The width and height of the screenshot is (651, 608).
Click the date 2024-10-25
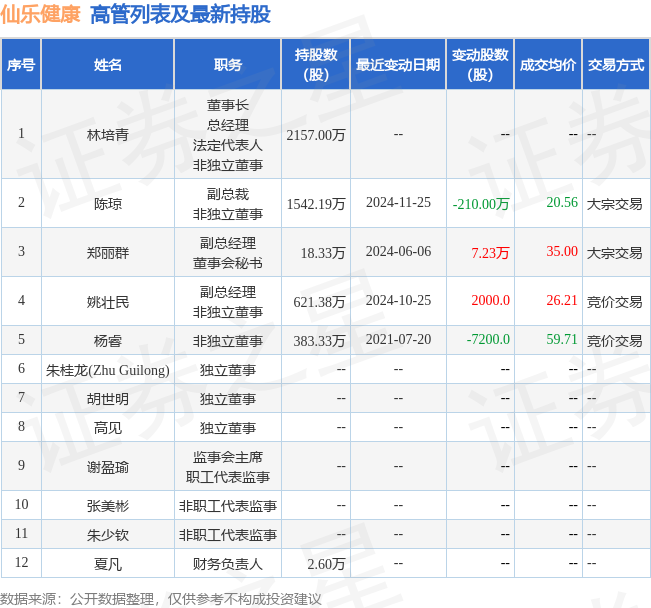pyautogui.click(x=398, y=300)
